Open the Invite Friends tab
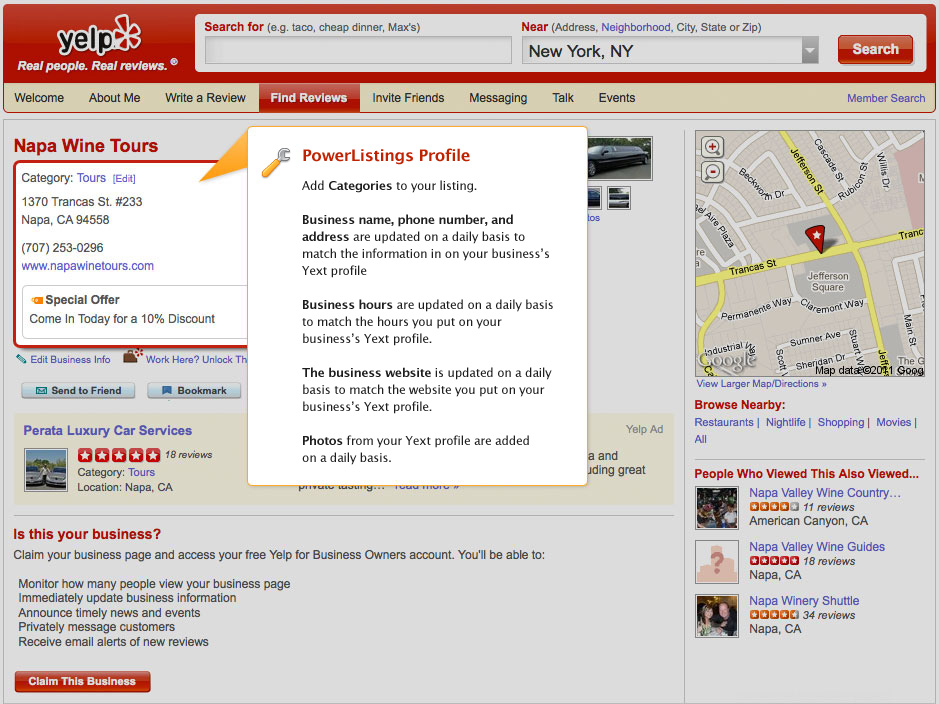Viewport: 939px width, 704px height. point(408,98)
